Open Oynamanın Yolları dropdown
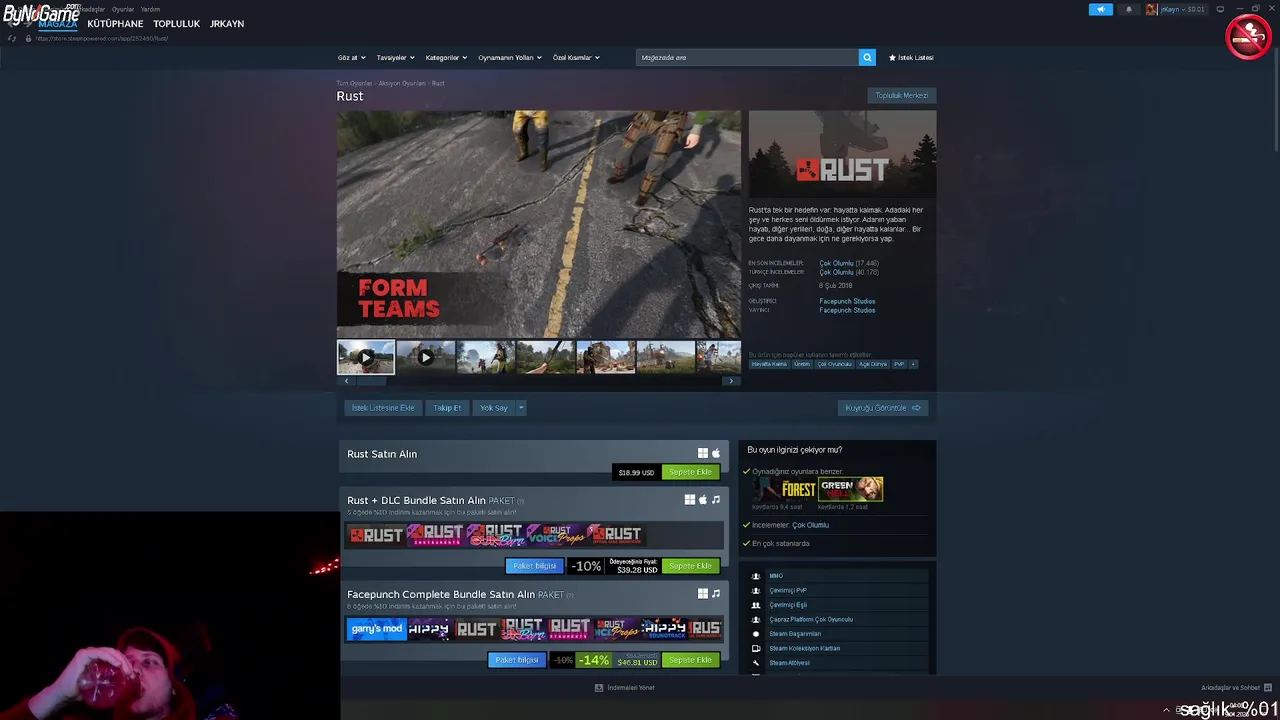Screen dimensions: 1280x720 click(x=509, y=57)
